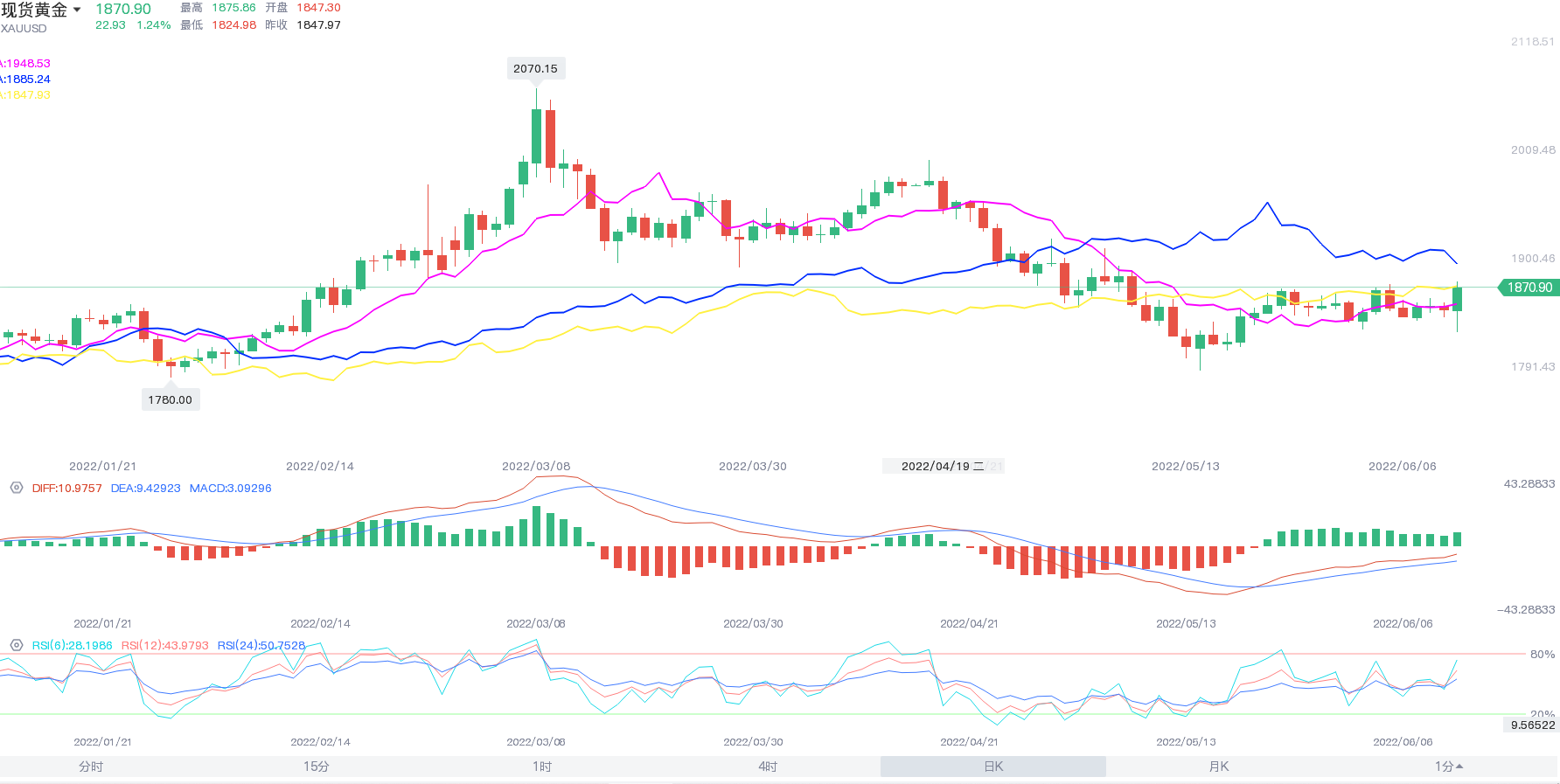The height and width of the screenshot is (784, 1560).
Task: Open the RSI indicator settings gear
Action: click(x=16, y=645)
